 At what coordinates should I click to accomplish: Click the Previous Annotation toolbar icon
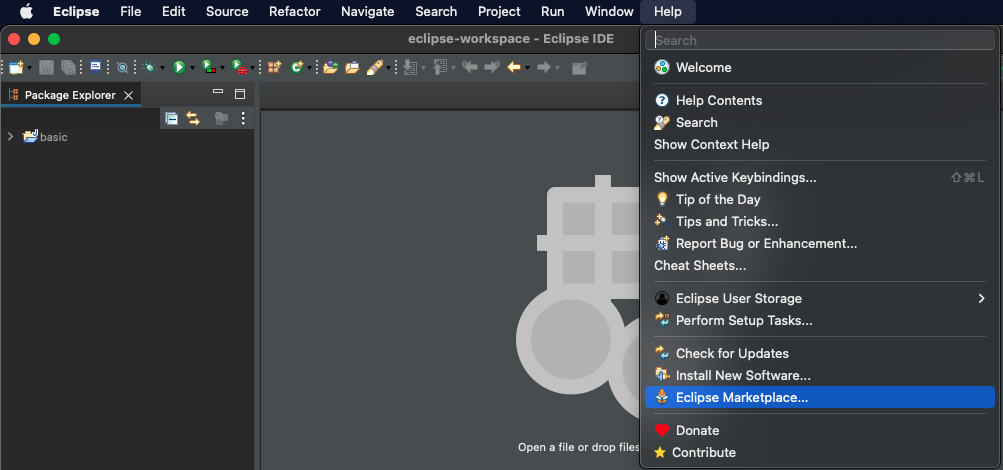tap(440, 67)
